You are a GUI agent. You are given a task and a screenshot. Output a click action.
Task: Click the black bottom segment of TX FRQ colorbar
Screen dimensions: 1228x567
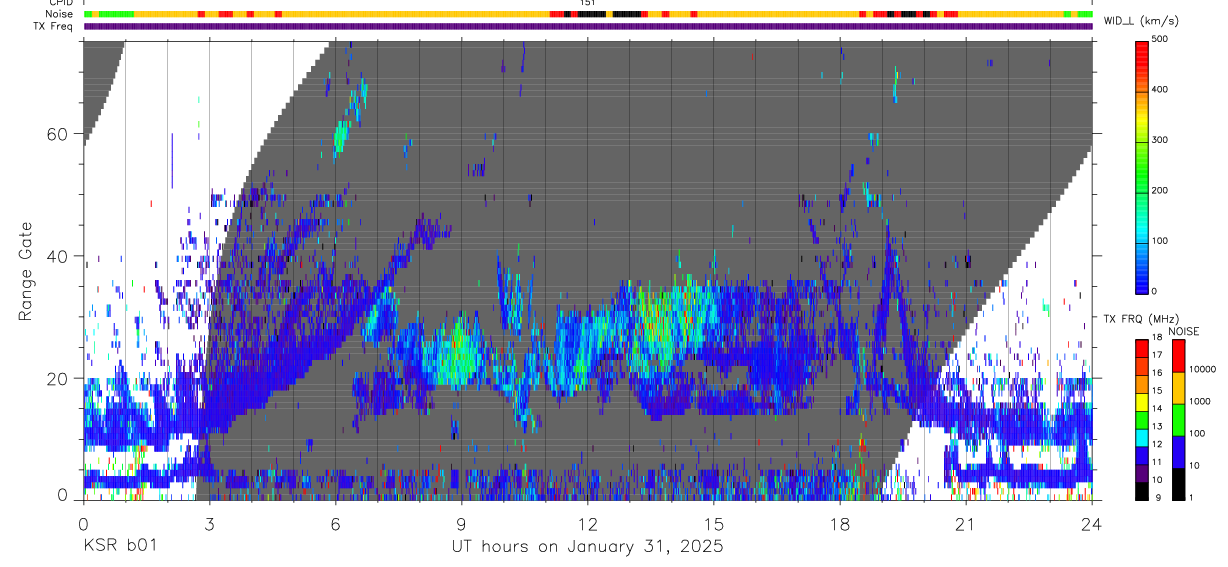tap(1142, 489)
